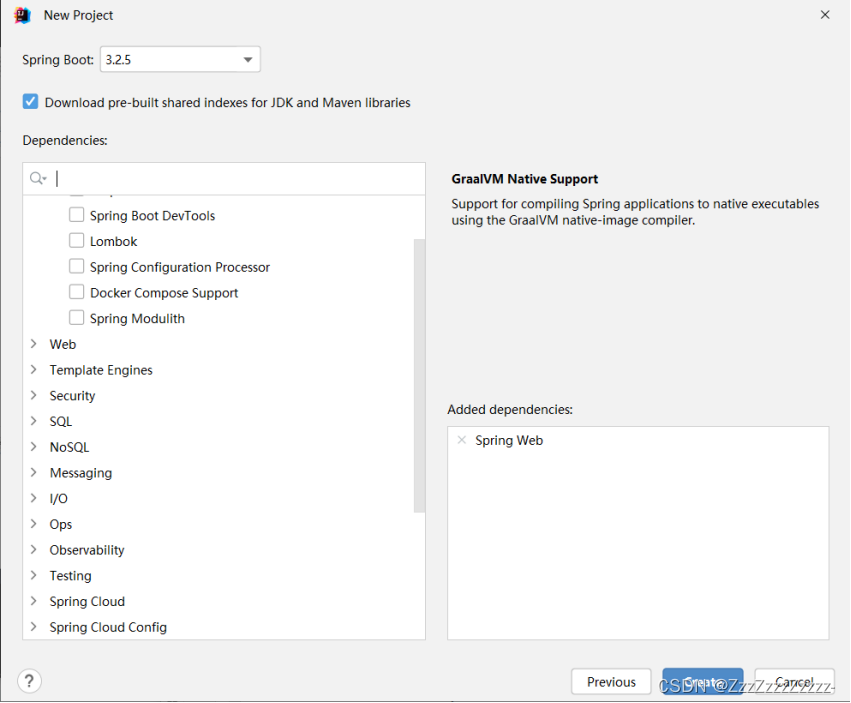Click the IntelliJ logo in the title bar
Viewport: 851px width, 703px height.
point(23,15)
